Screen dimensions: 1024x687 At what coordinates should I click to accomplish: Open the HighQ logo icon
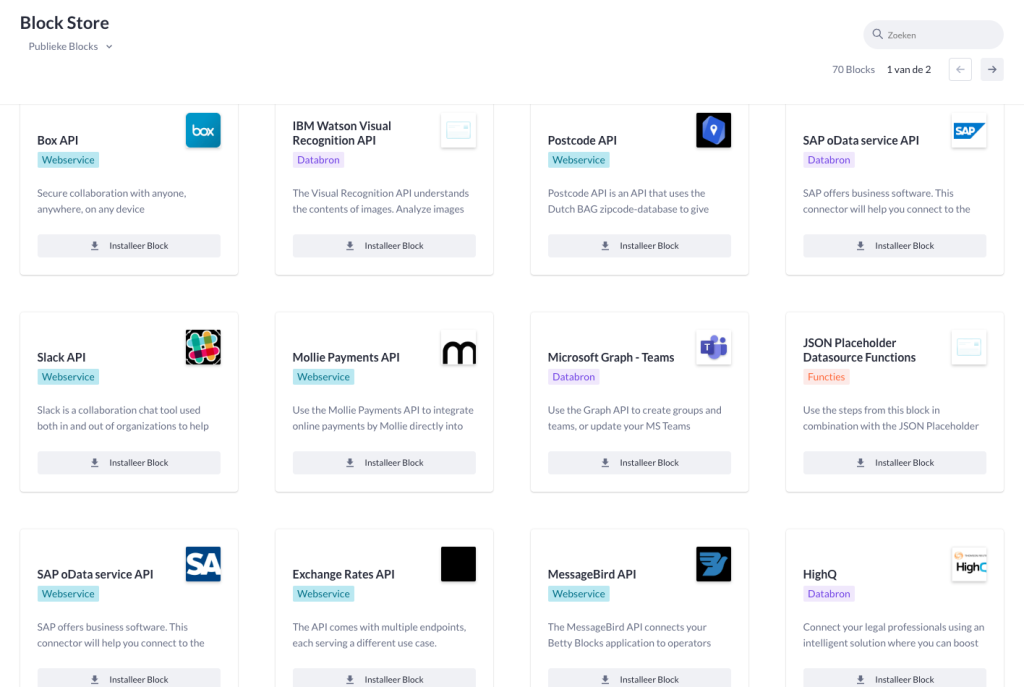969,564
